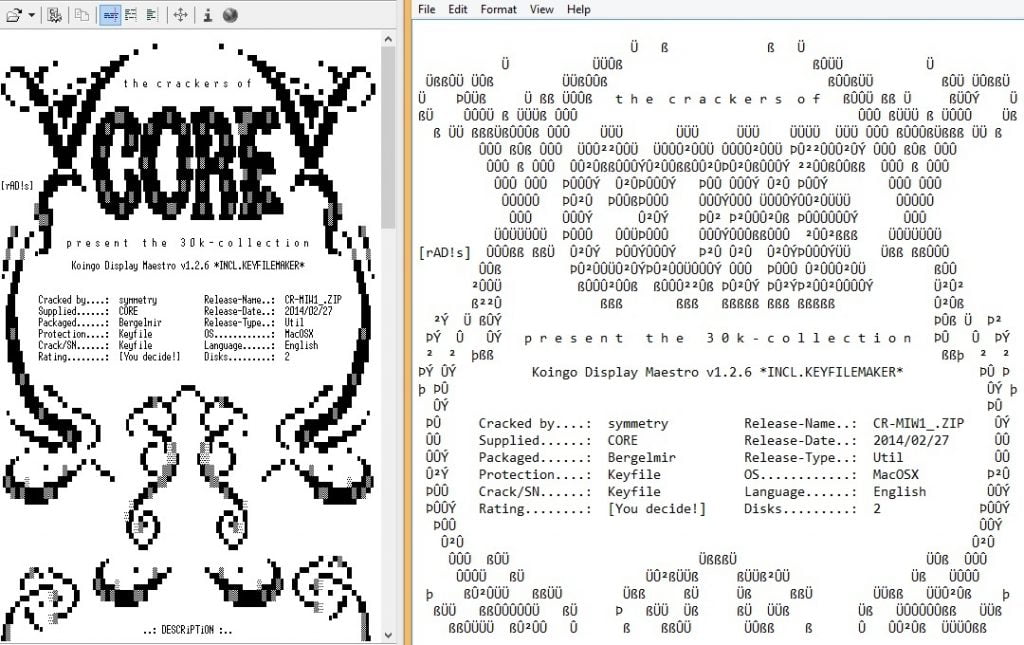Open the File menu in Notepad
The image size is (1024, 645).
pos(427,9)
